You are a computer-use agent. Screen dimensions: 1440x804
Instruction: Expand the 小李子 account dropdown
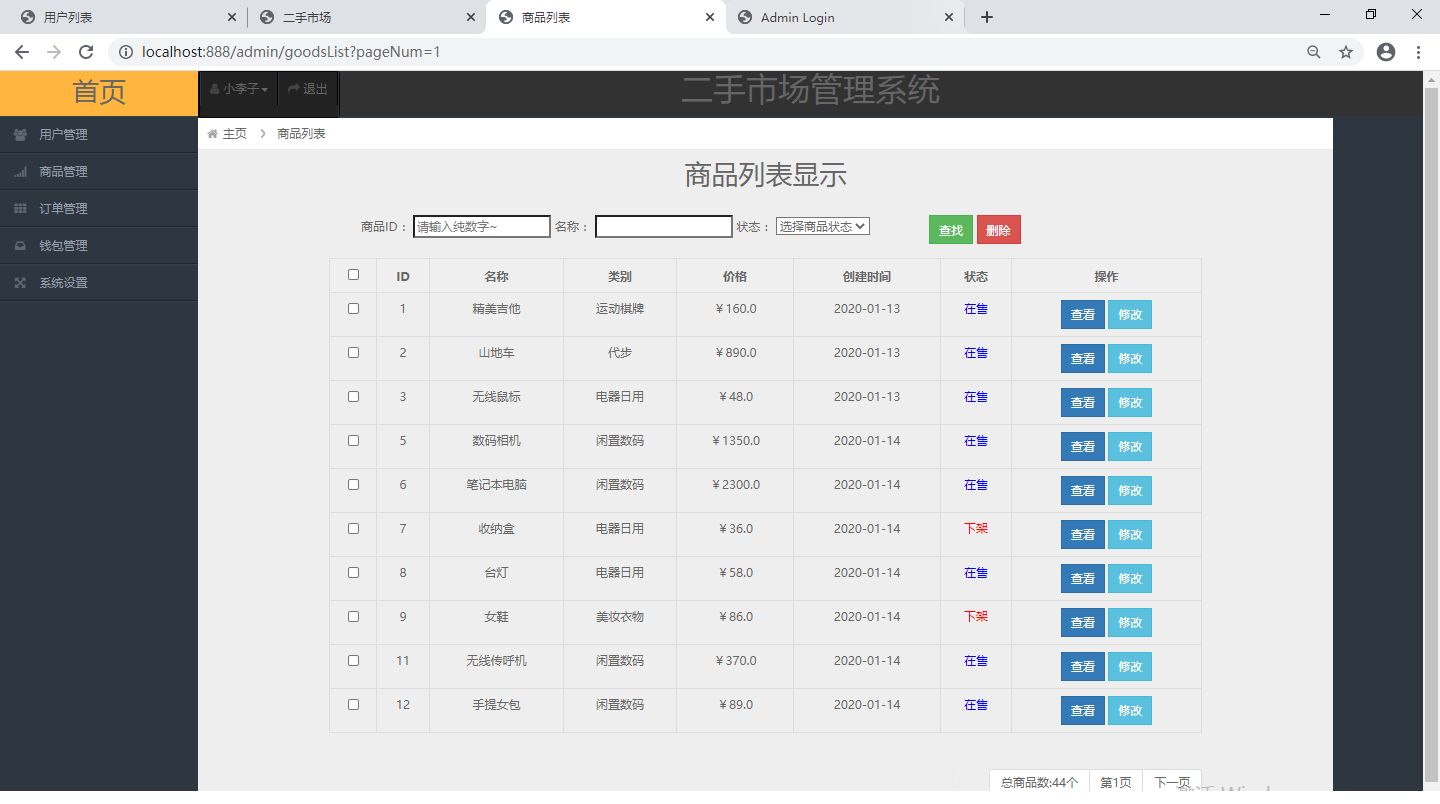(x=238, y=89)
